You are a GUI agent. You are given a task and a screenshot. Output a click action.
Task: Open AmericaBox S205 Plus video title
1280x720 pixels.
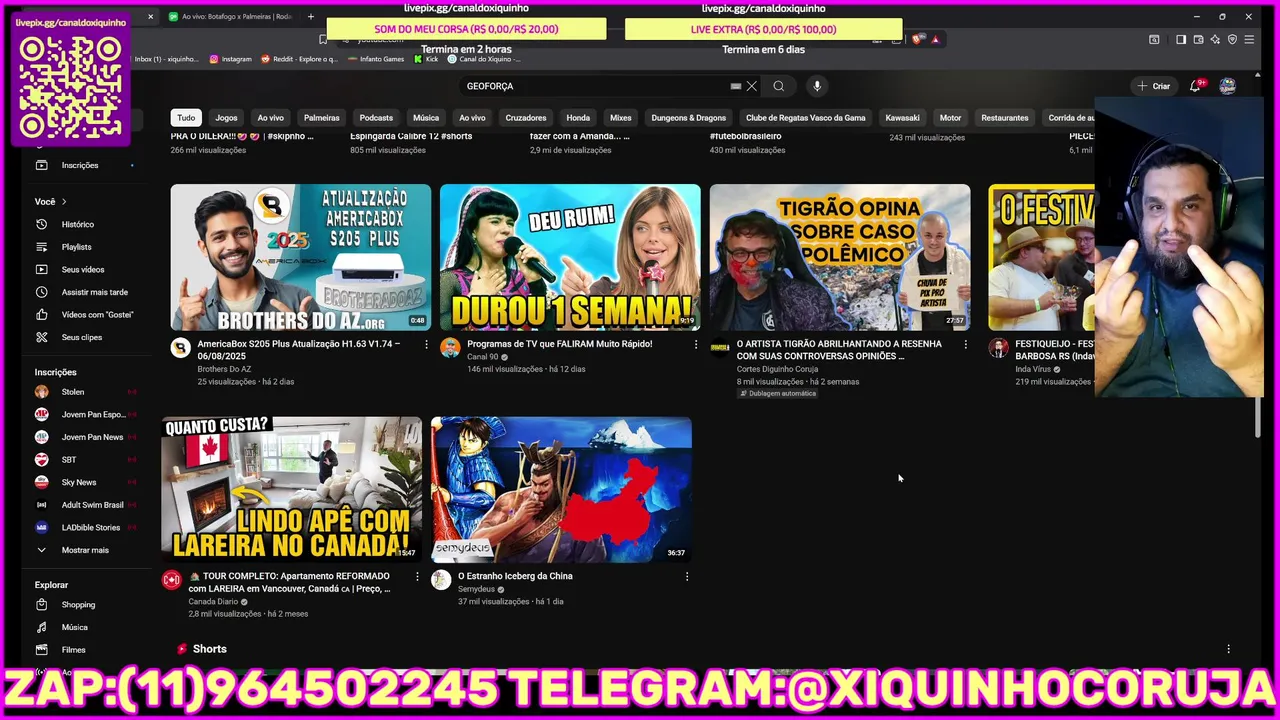click(x=298, y=349)
